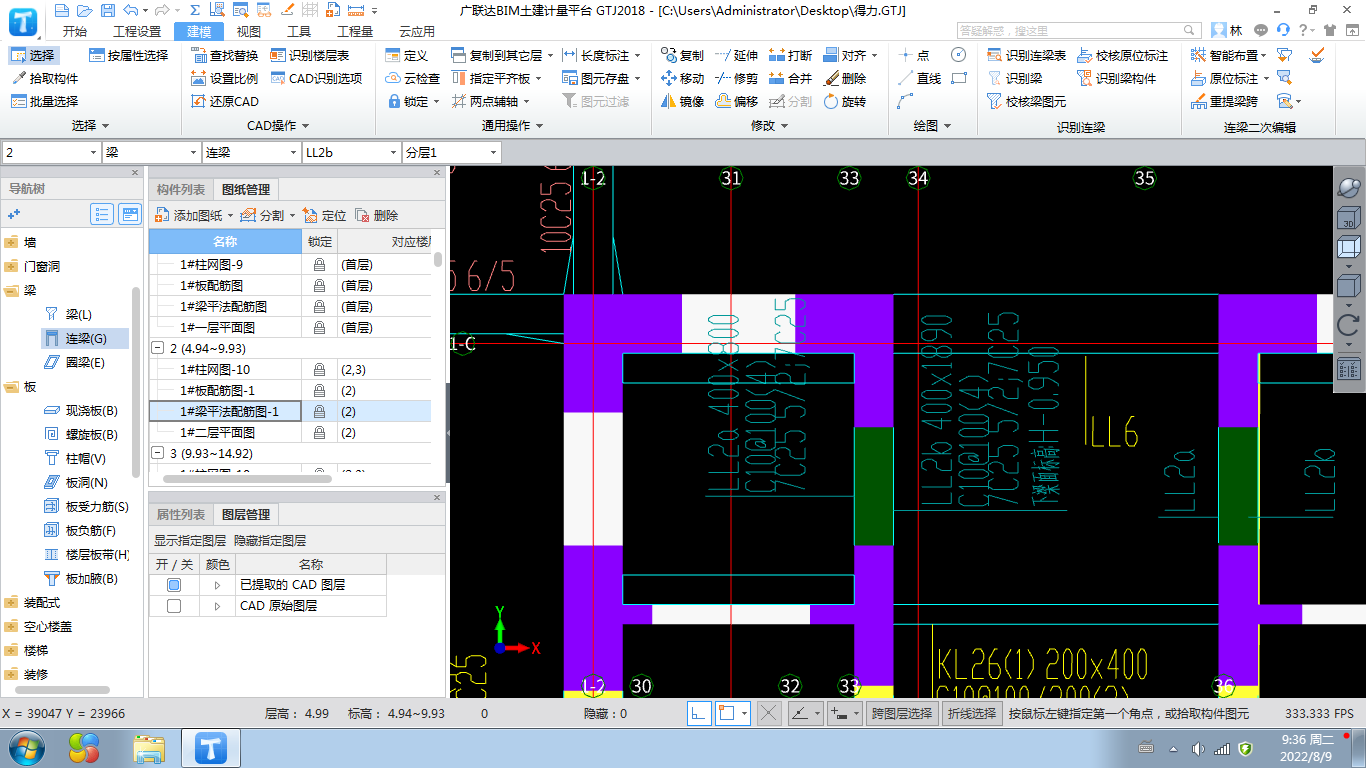Open the 工程设置 ribbon tab

coord(137,31)
